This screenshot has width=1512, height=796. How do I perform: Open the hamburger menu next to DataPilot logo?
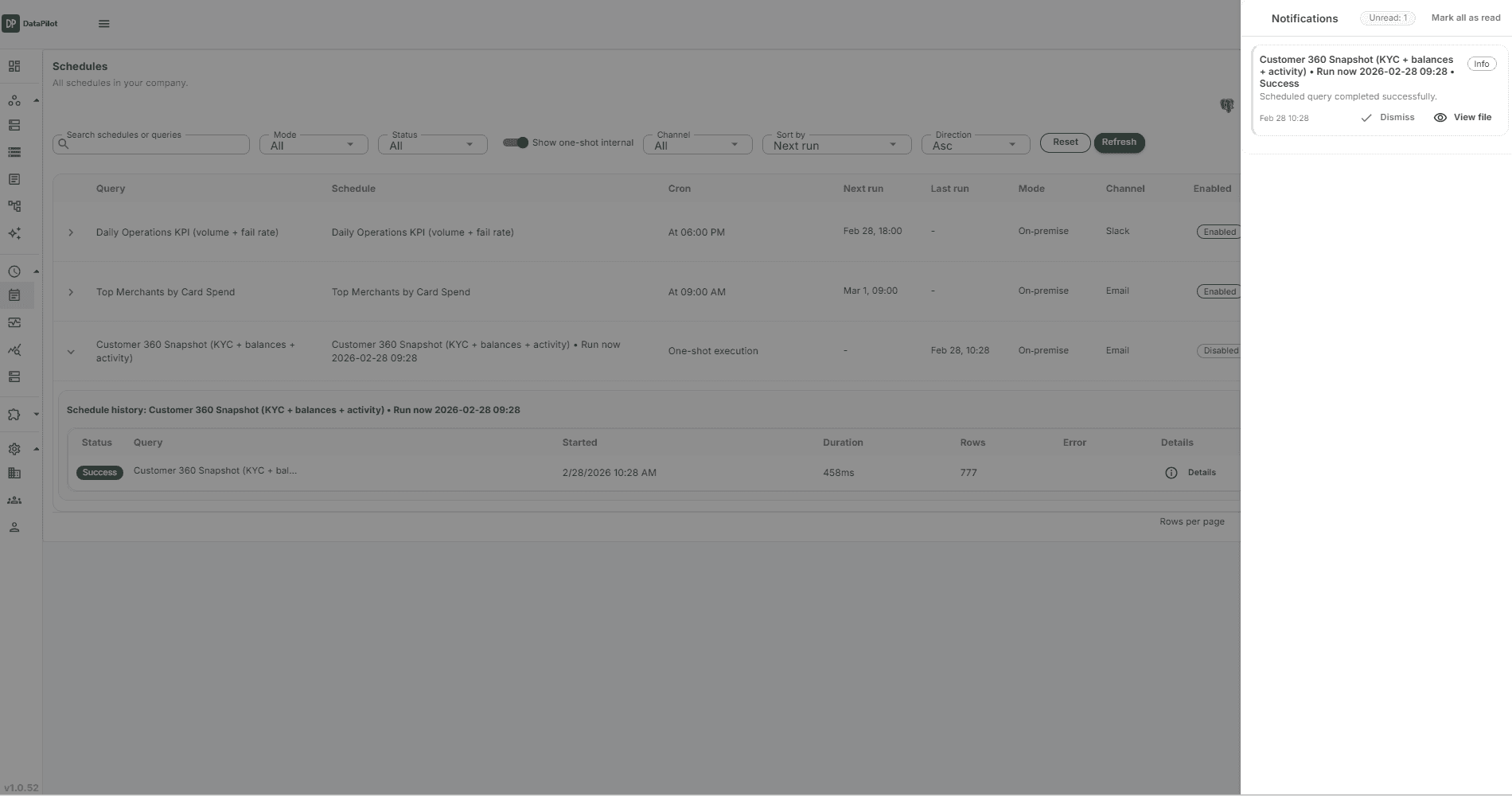104,23
